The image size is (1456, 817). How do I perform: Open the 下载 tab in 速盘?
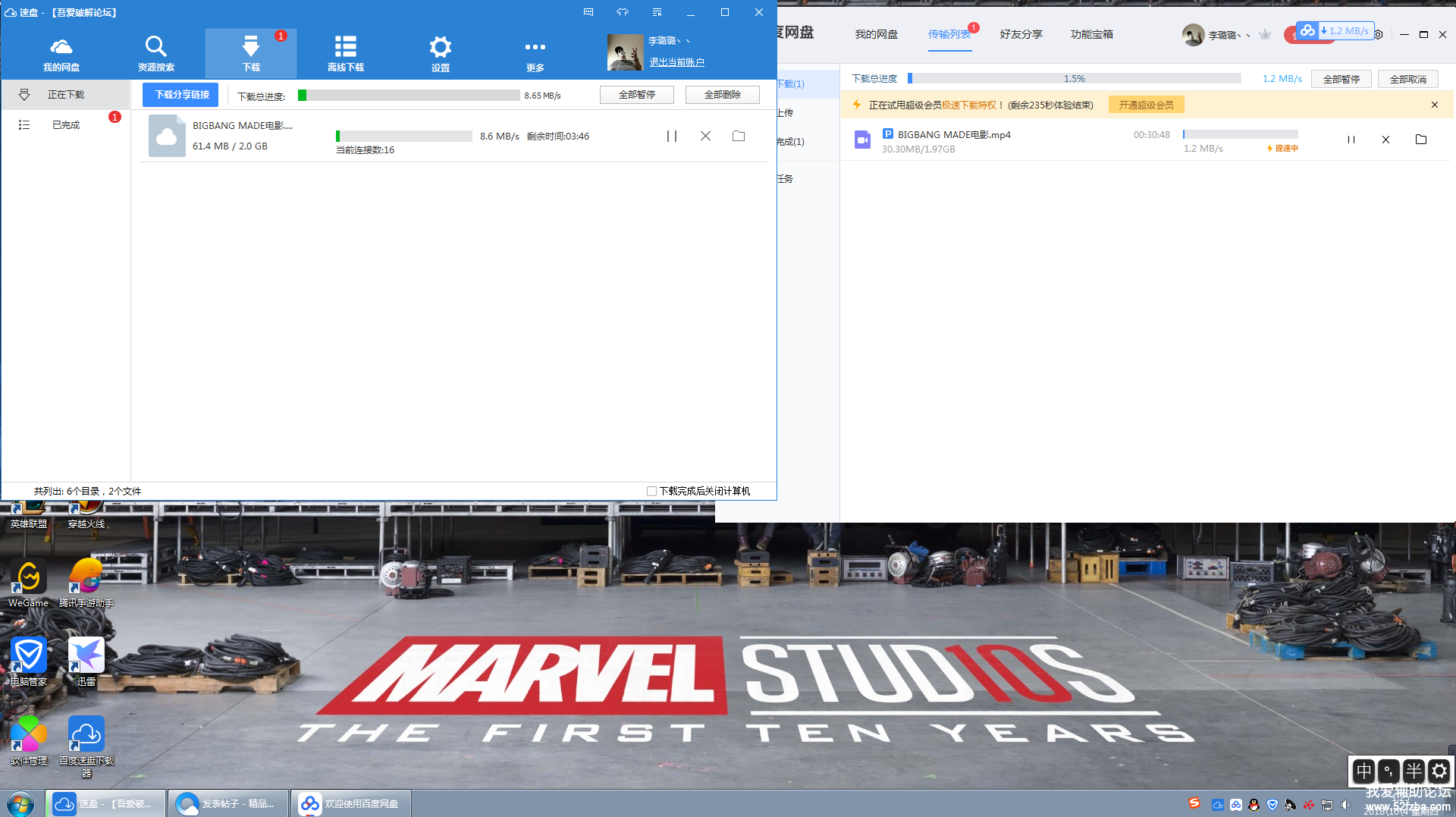251,54
